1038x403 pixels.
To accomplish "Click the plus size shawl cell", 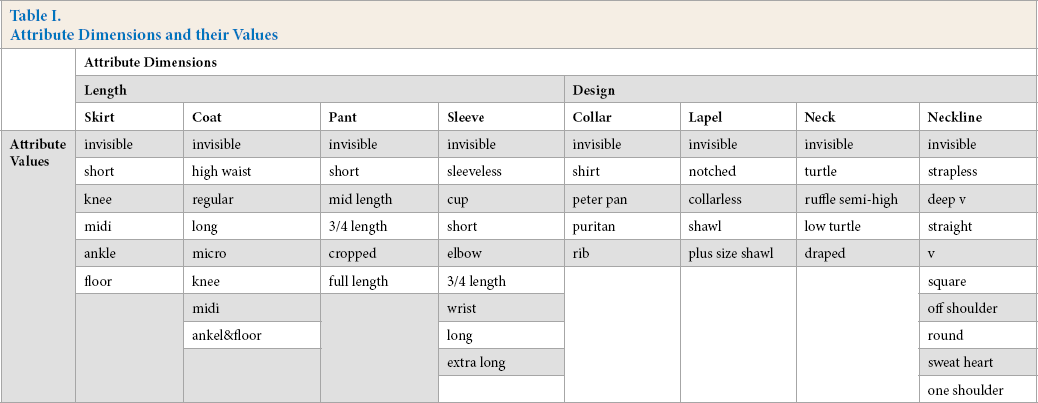I will pyautogui.click(x=738, y=253).
